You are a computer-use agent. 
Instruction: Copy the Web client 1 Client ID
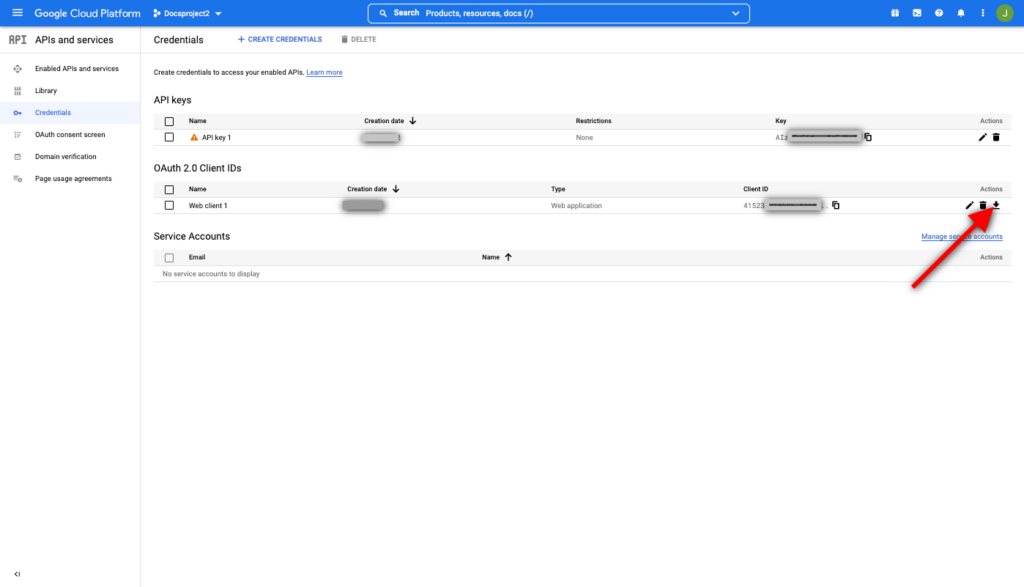tap(836, 205)
